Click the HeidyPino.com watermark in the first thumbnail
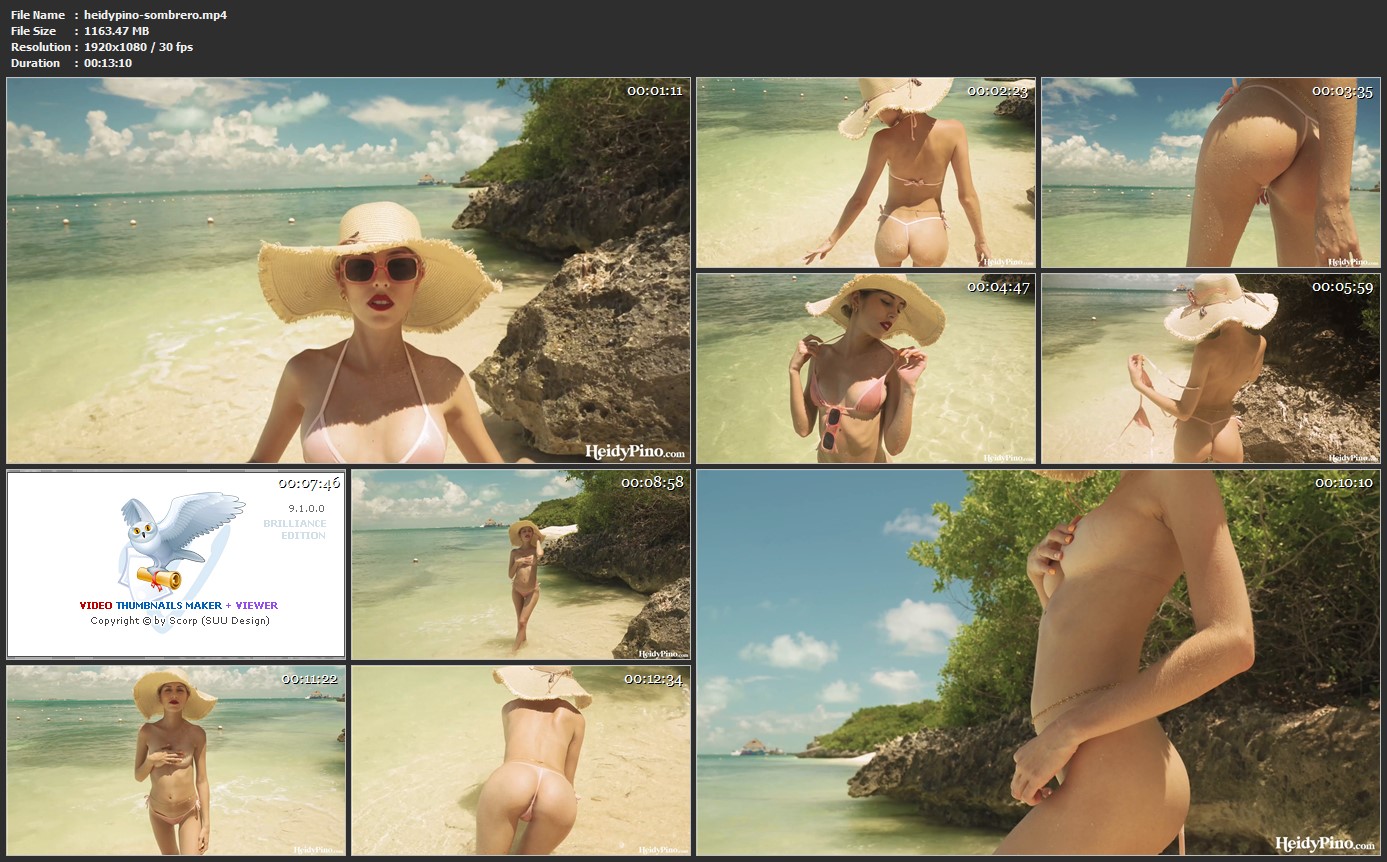This screenshot has height=862, width=1387. (x=635, y=451)
